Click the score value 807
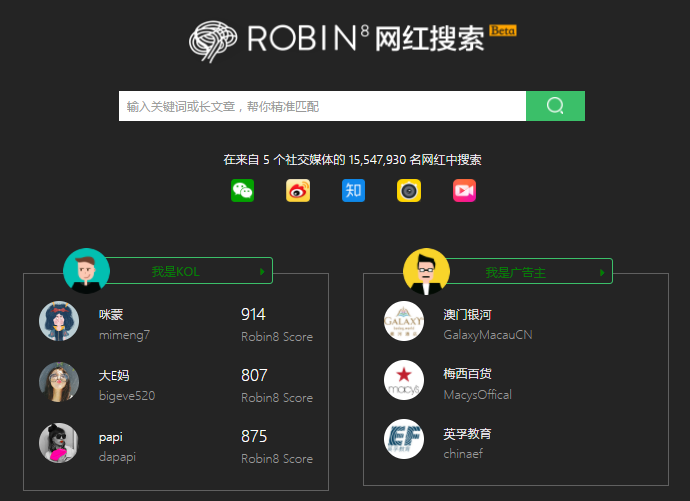 254,375
